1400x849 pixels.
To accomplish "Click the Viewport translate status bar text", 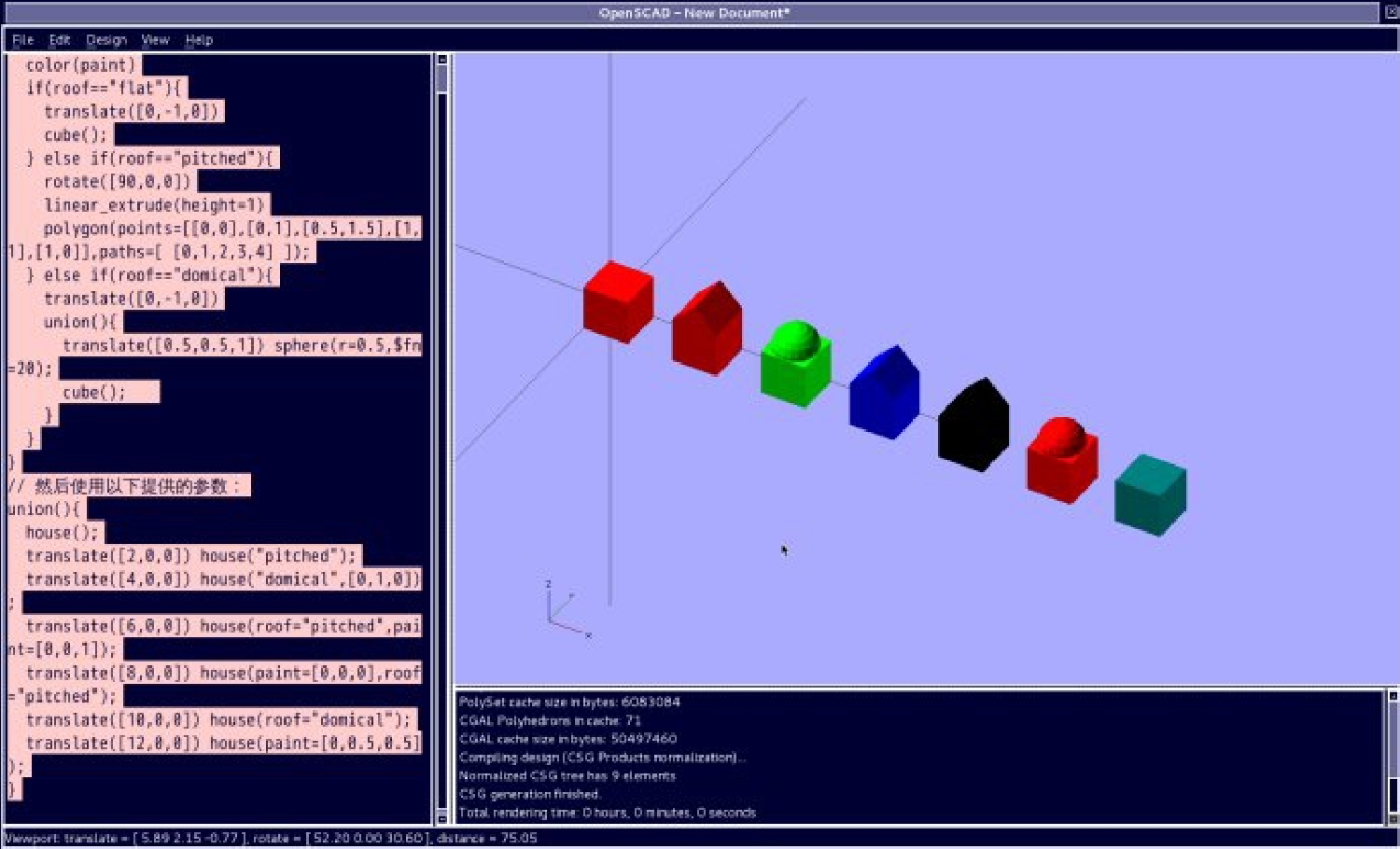I will pos(271,838).
